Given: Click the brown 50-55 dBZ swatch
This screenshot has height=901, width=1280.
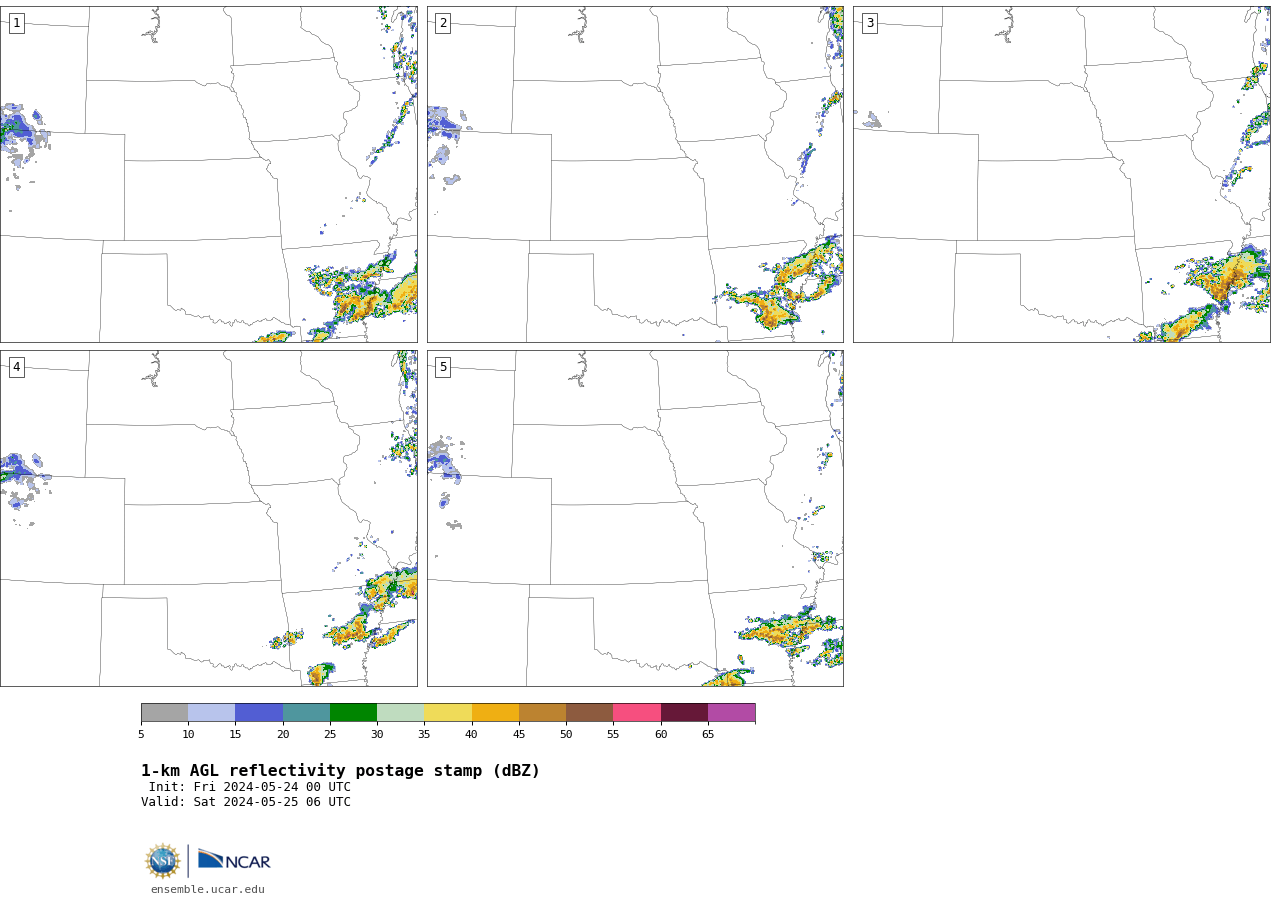Looking at the screenshot, I should pyautogui.click(x=589, y=713).
